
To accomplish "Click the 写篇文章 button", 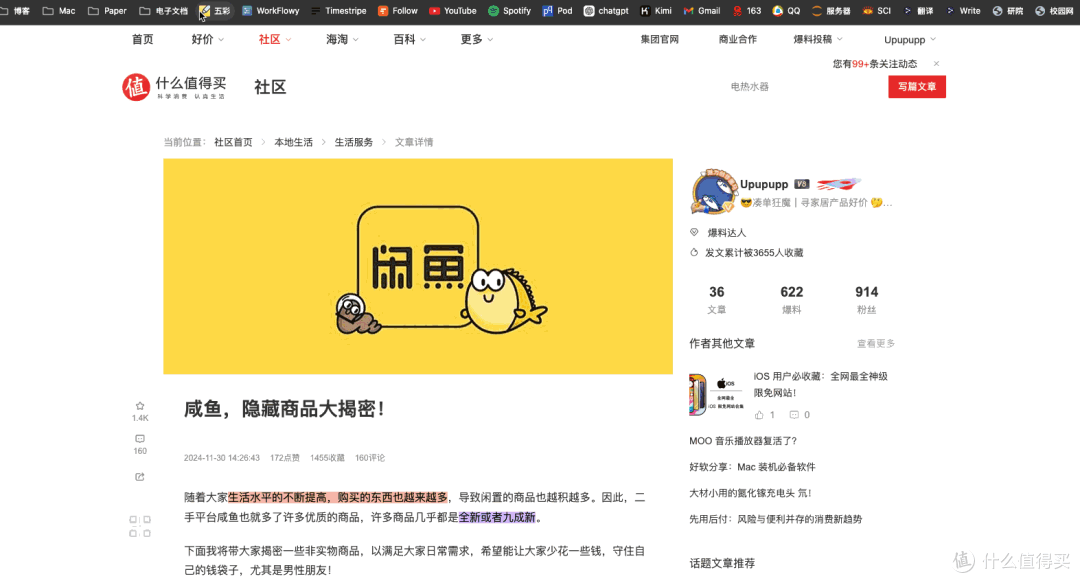I will (917, 87).
